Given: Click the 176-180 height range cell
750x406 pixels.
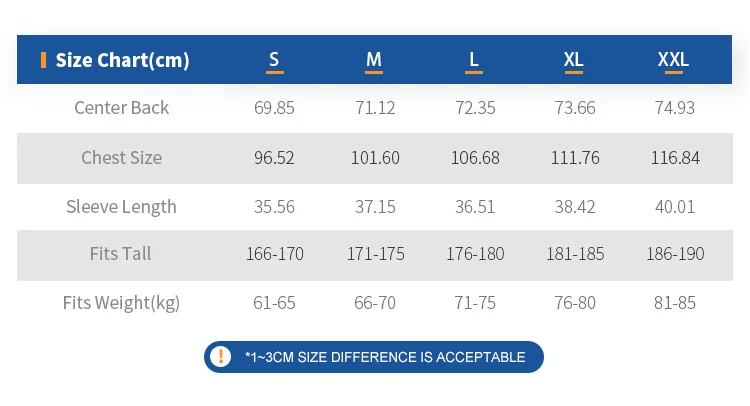Looking at the screenshot, I should point(475,254).
